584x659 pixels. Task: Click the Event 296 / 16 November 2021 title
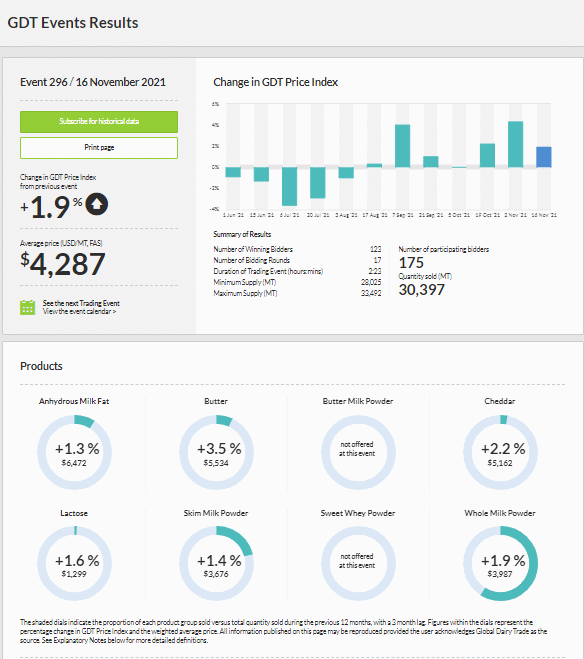click(93, 82)
